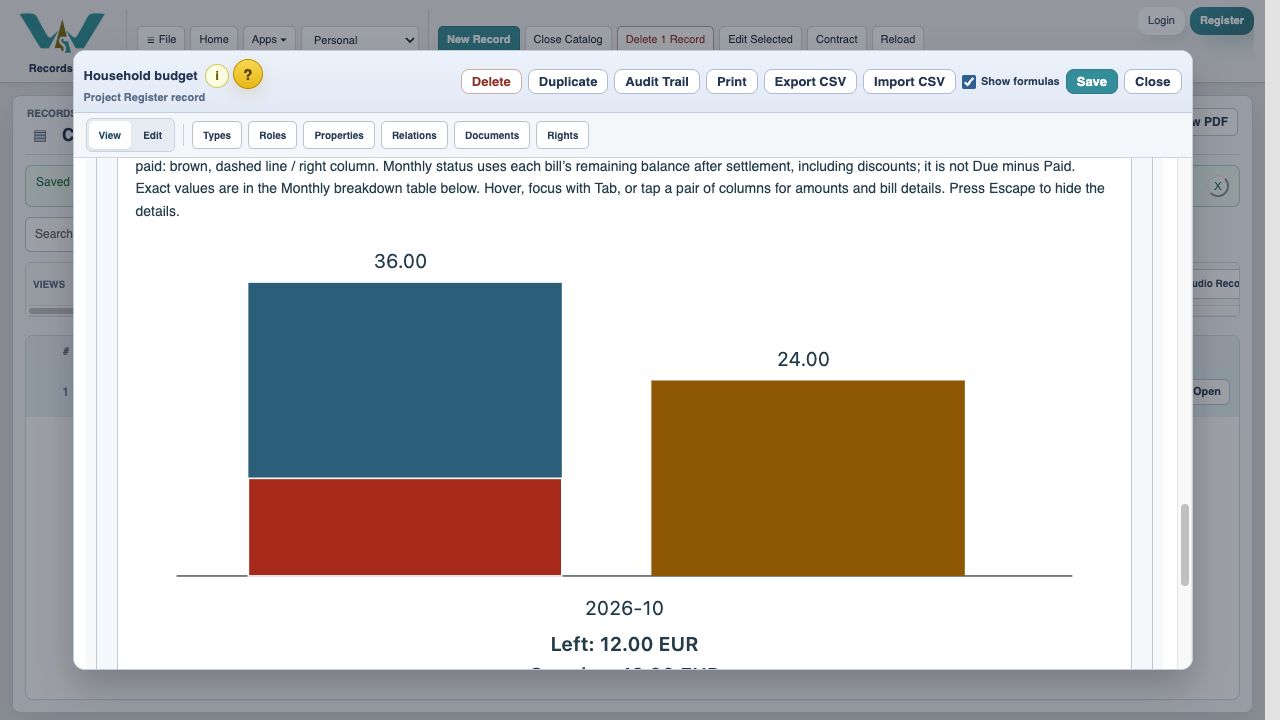Switch to the View tab

point(110,135)
